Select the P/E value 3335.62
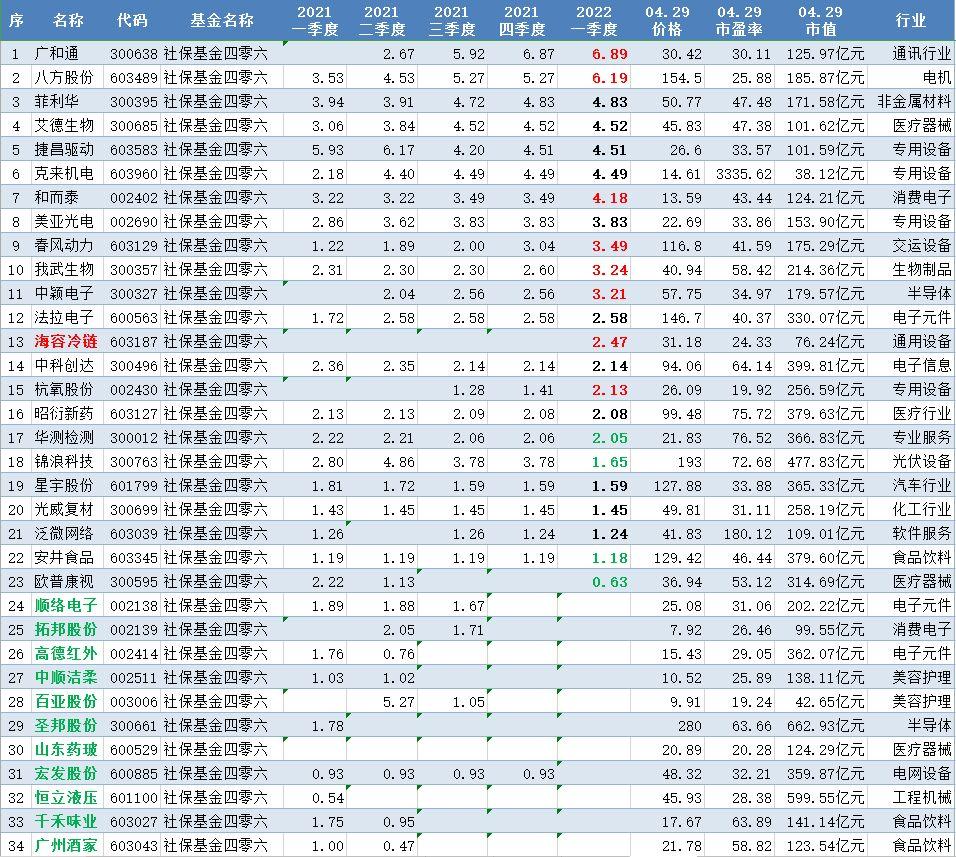This screenshot has height=857, width=956. 744,174
